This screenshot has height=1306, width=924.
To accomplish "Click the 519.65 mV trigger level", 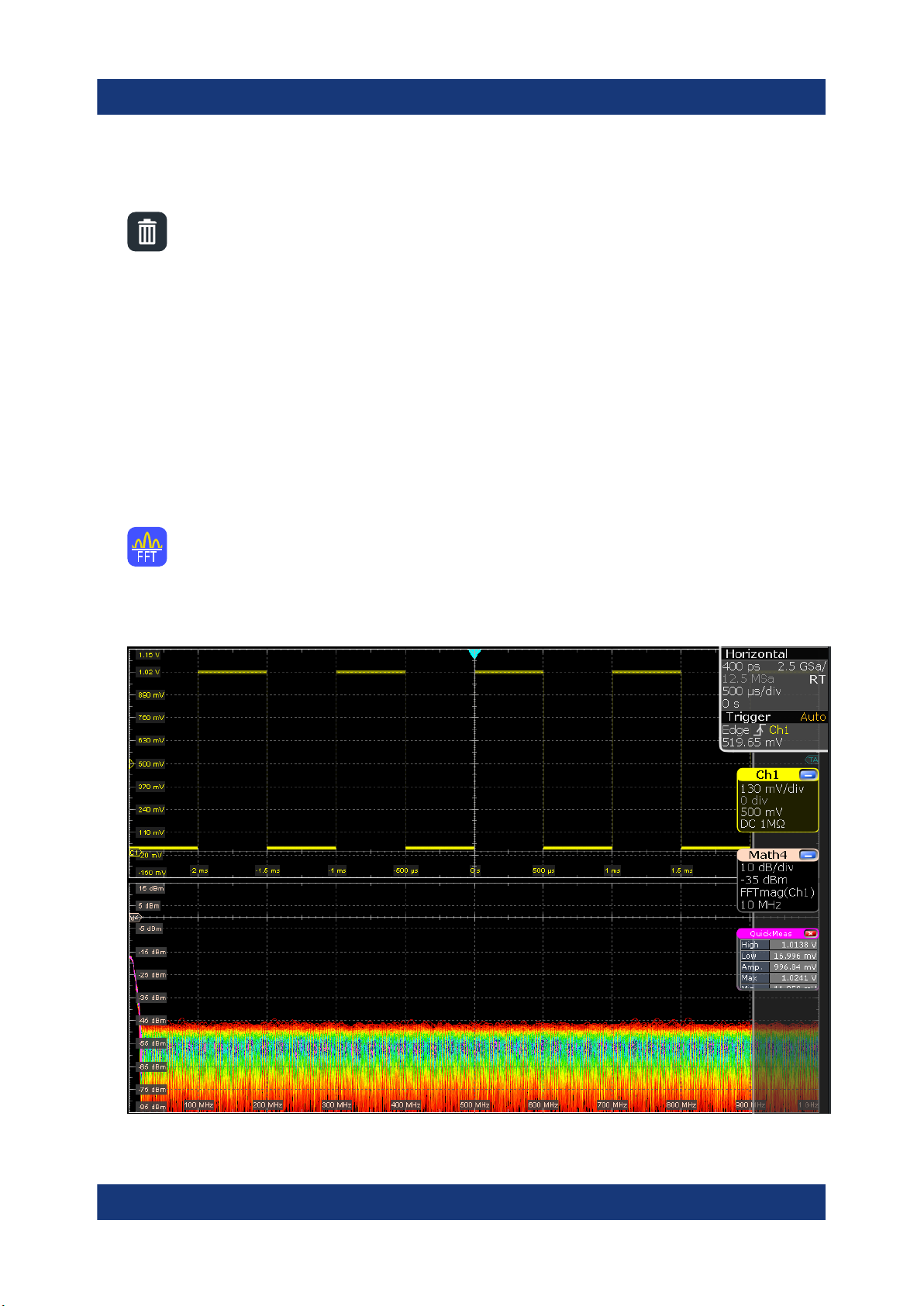I will point(752,743).
